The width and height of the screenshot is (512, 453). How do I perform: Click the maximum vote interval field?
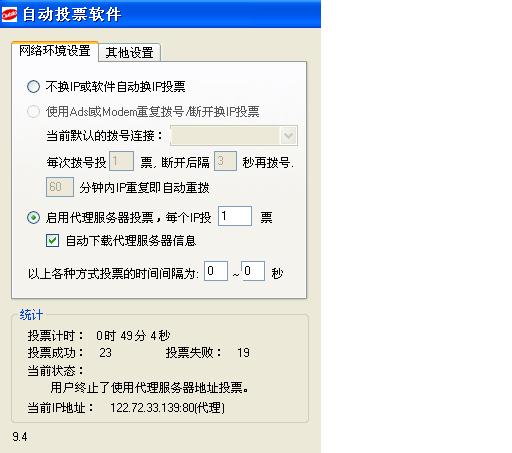click(253, 271)
